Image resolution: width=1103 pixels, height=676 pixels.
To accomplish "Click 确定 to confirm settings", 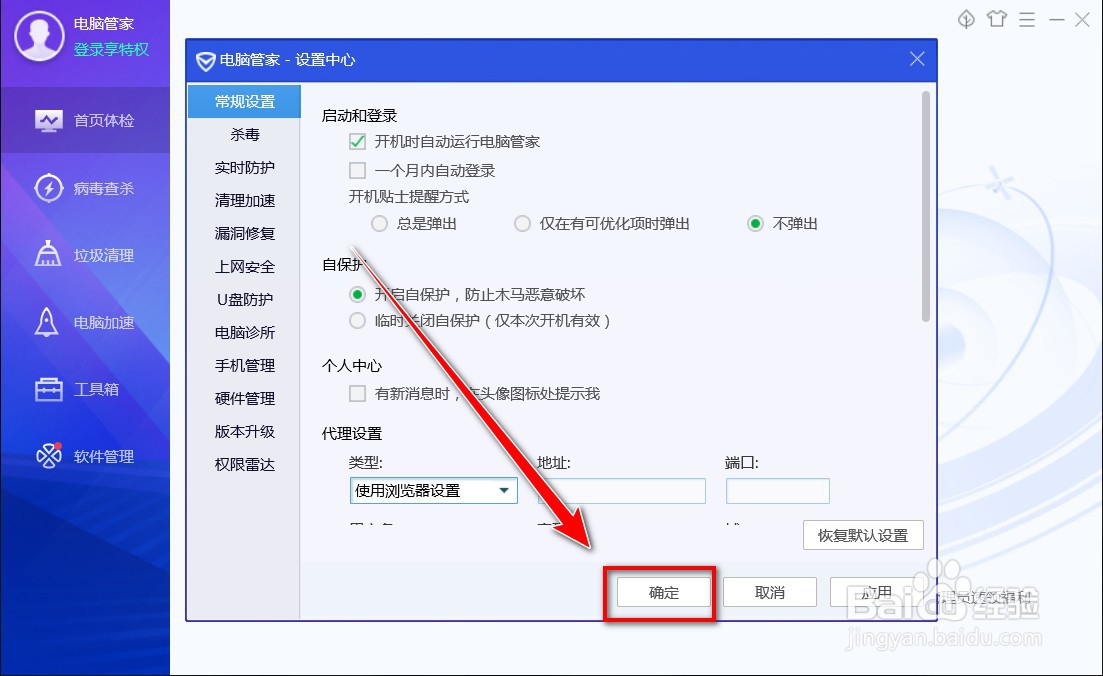I will [x=663, y=592].
